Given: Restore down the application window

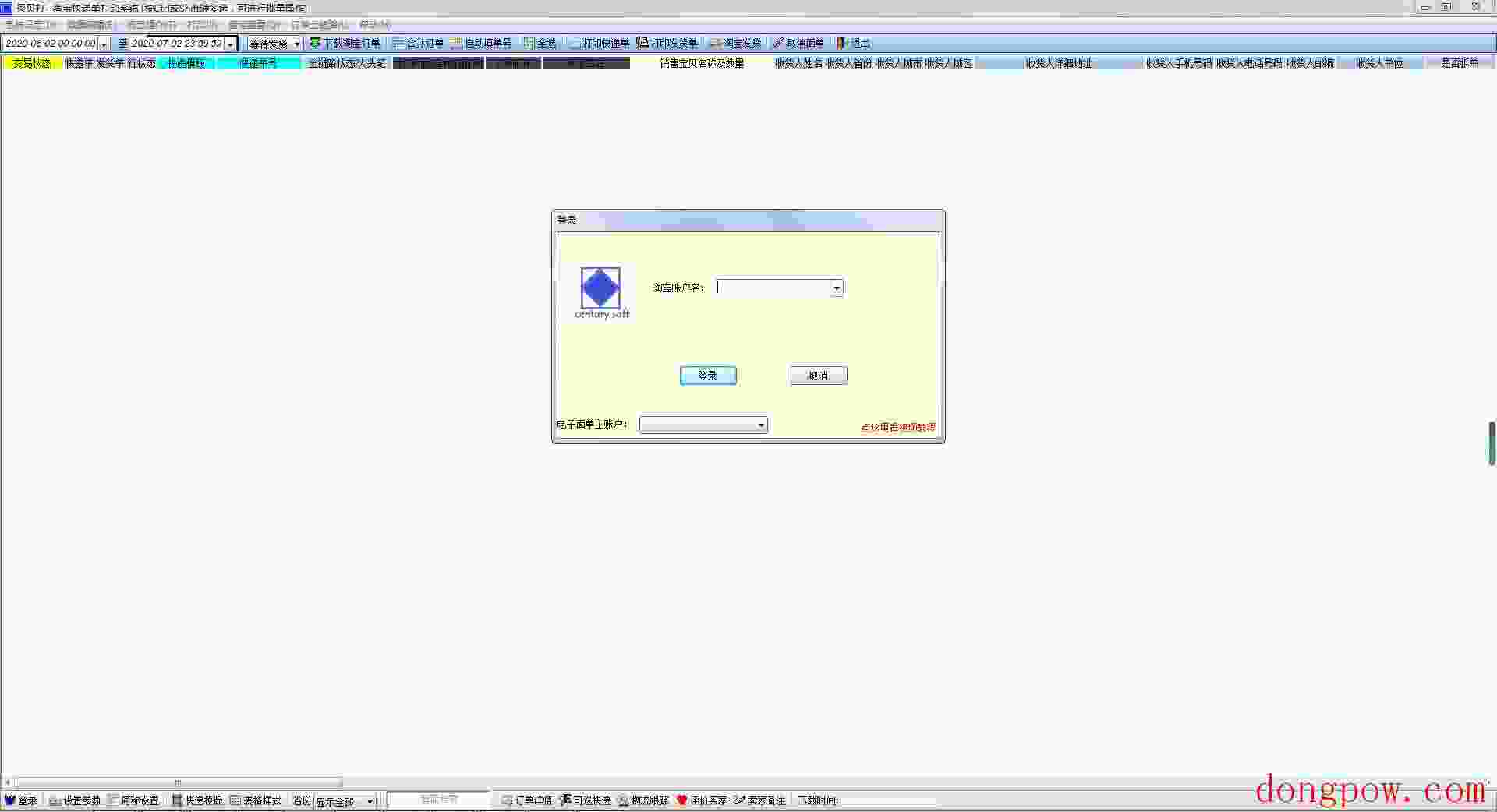Looking at the screenshot, I should [x=1446, y=7].
